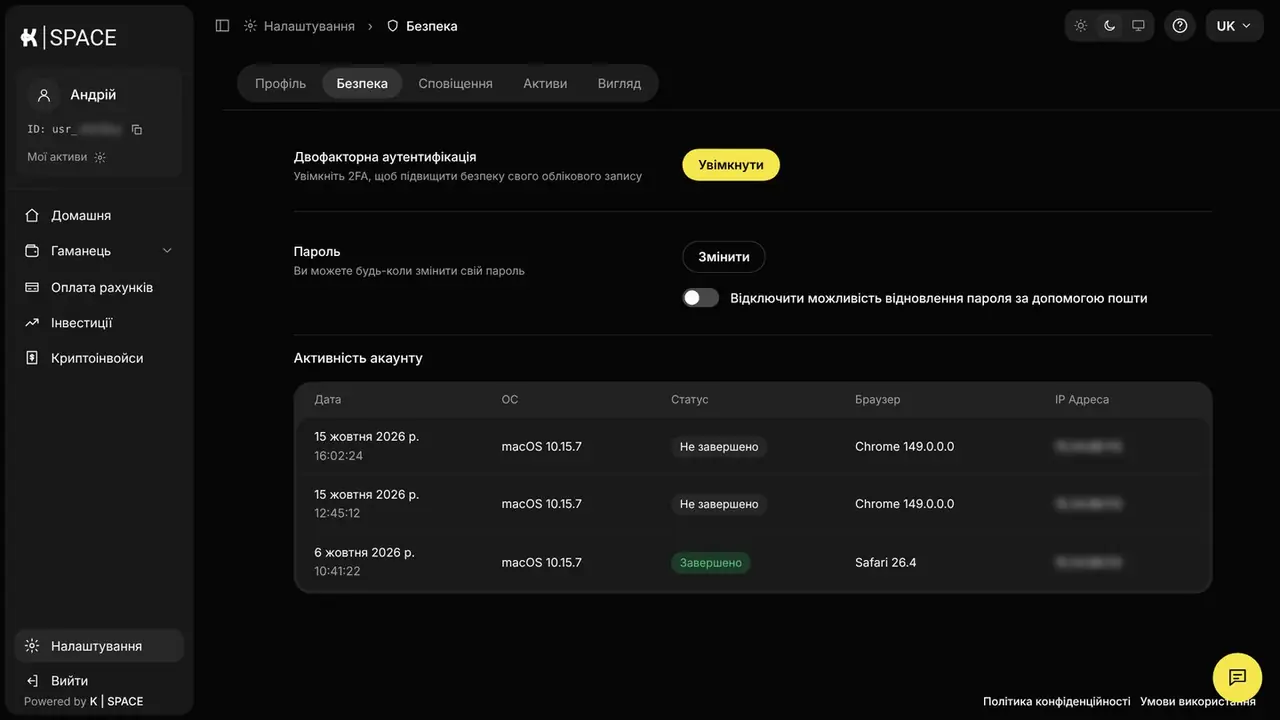Open Політика конфіденційності link
This screenshot has height=720, width=1280.
click(x=1056, y=702)
